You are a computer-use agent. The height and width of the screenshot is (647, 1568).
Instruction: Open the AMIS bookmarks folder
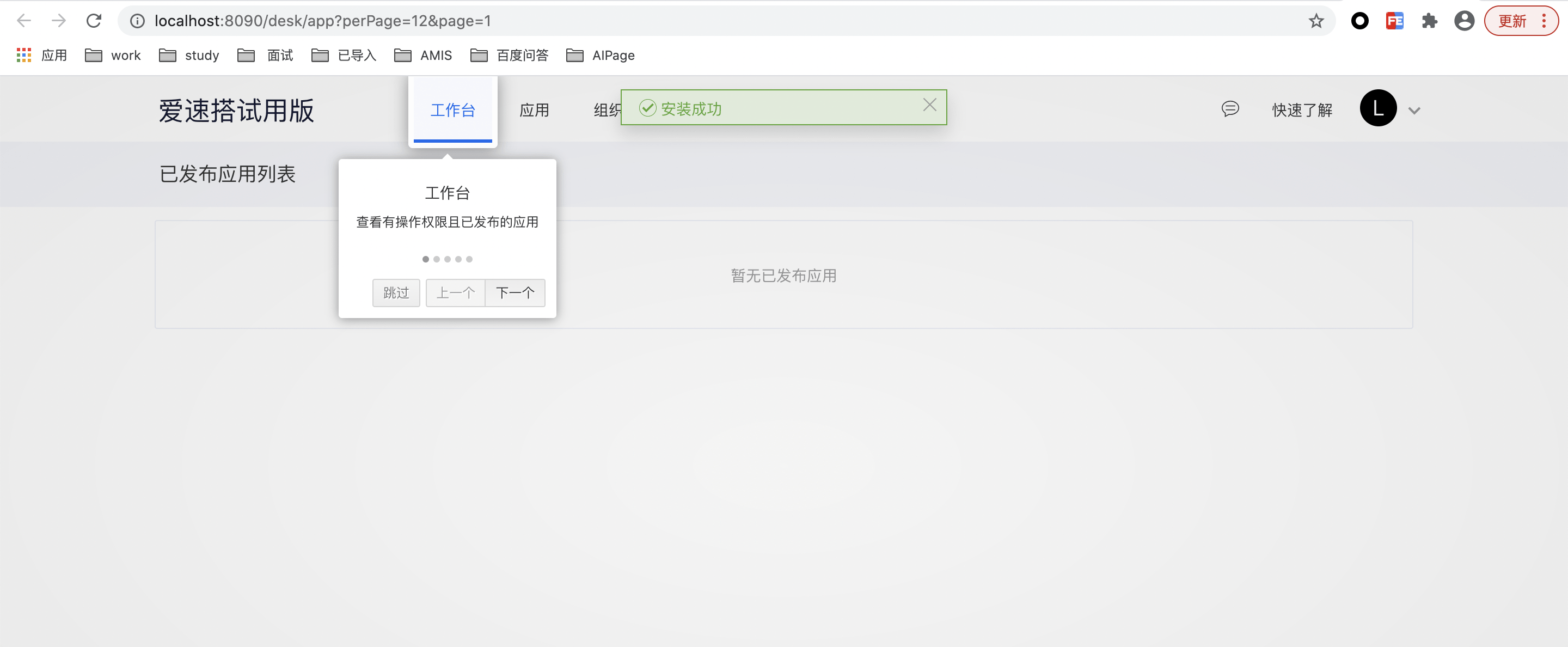click(423, 56)
